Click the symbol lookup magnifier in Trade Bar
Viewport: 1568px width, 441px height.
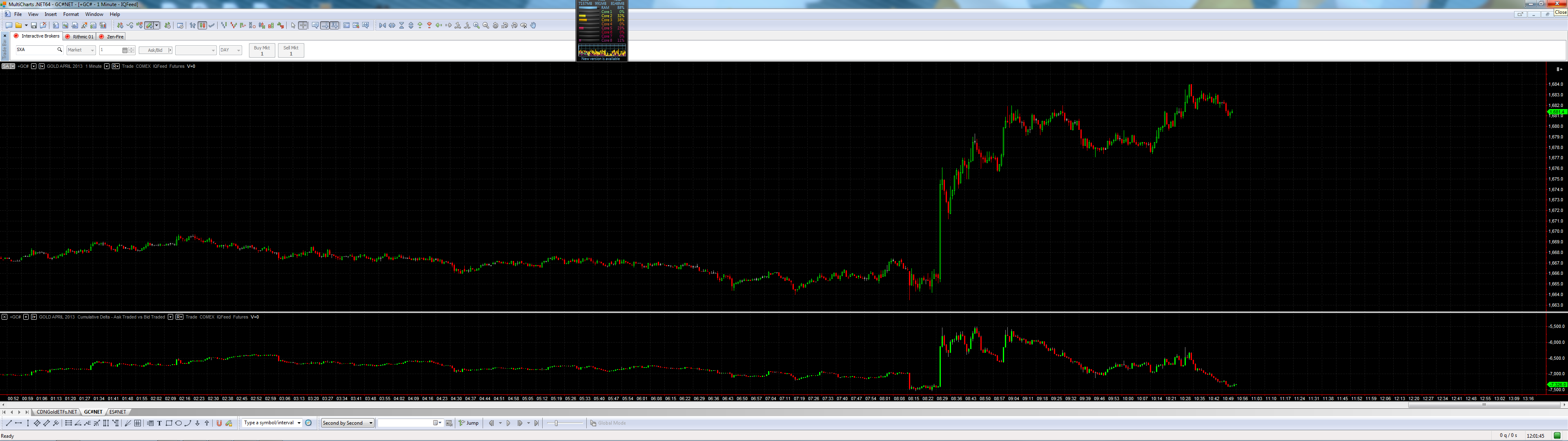point(60,50)
